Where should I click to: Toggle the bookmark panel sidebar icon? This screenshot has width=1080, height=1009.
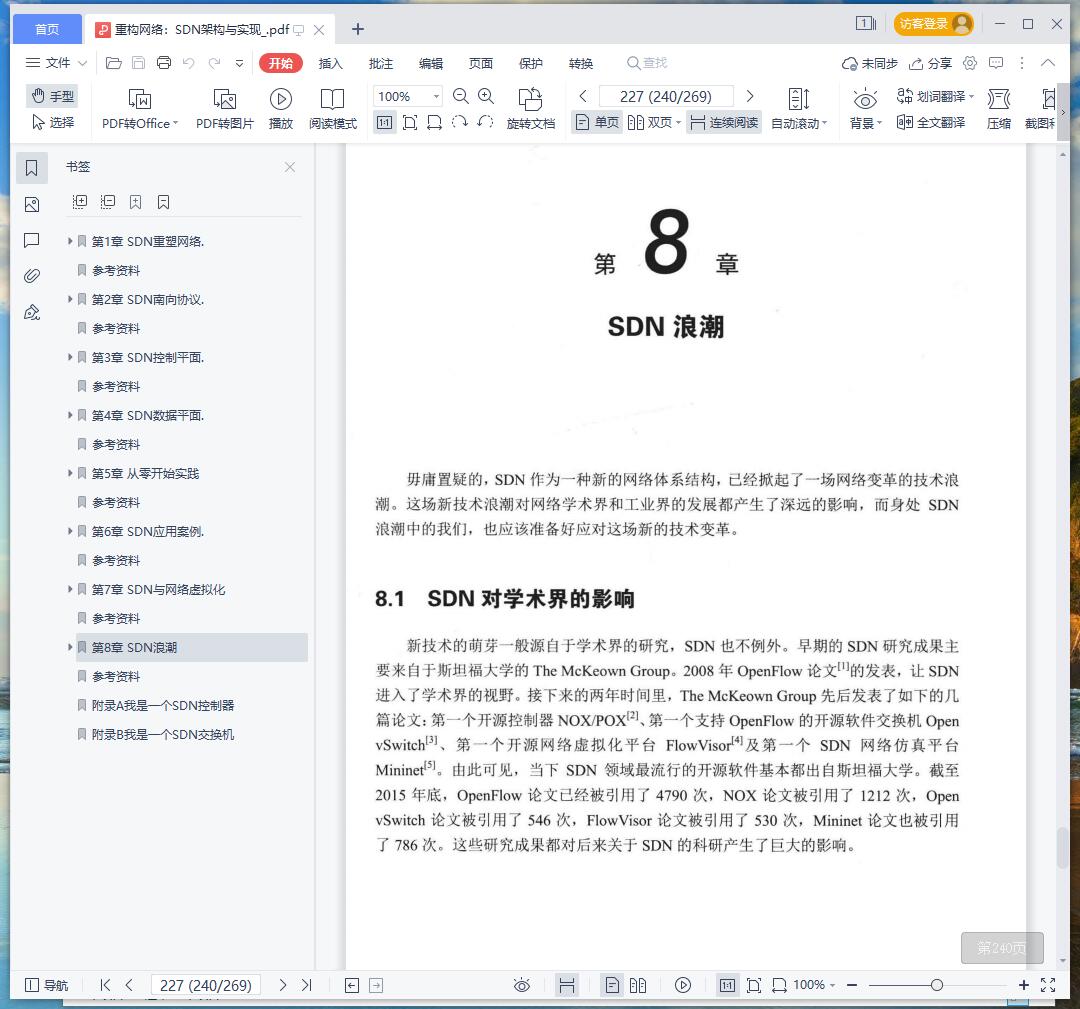(x=32, y=168)
